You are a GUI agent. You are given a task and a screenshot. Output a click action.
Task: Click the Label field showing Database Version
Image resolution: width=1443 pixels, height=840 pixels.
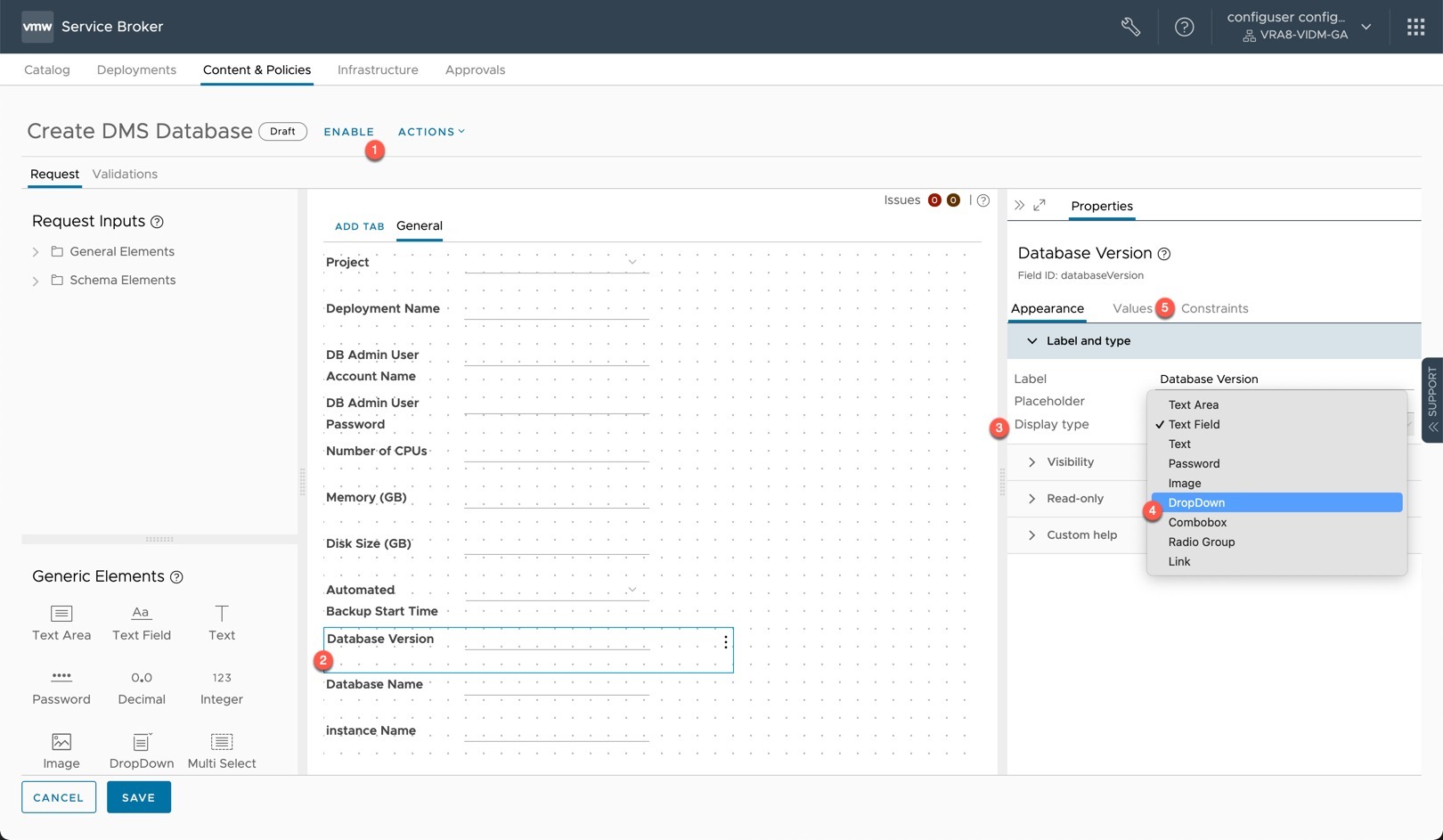(1285, 379)
